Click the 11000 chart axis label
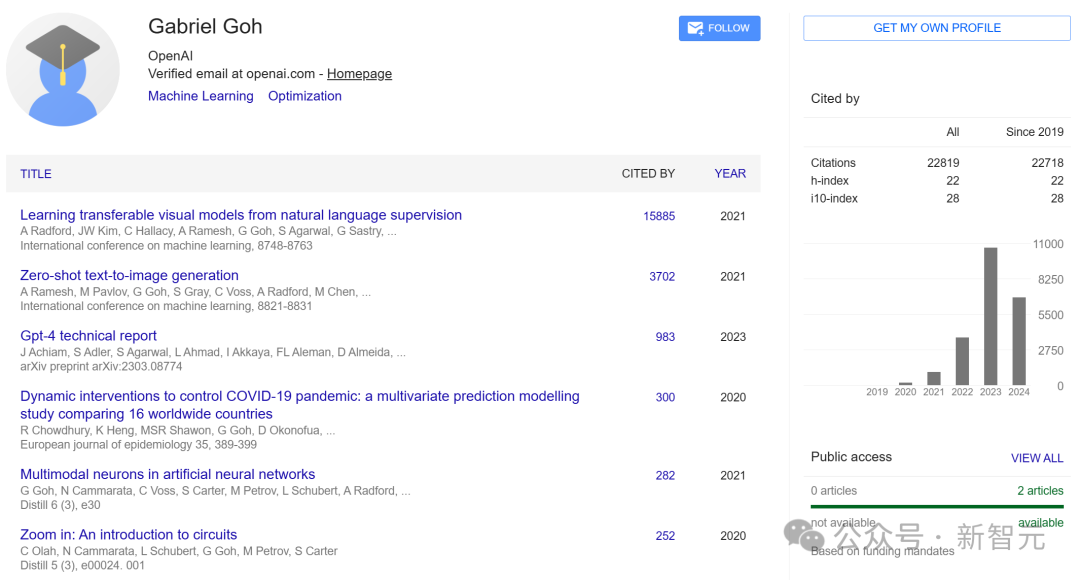The width and height of the screenshot is (1080, 580). pos(1048,244)
